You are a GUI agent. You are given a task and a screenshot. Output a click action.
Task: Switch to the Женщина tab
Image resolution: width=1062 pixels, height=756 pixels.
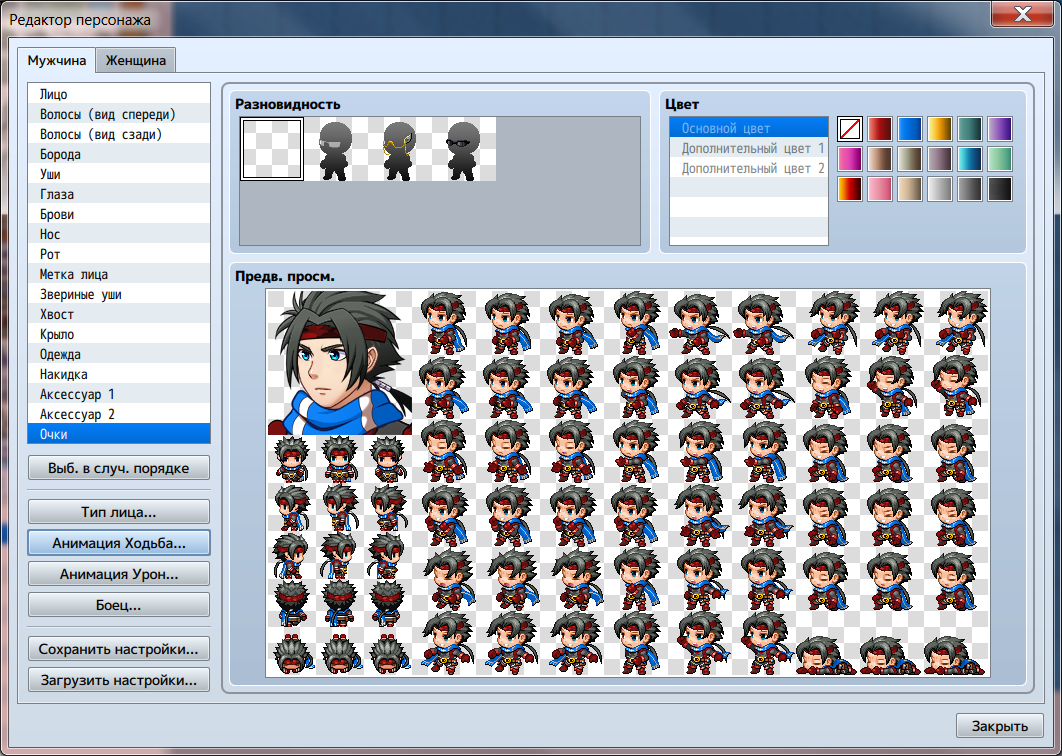pyautogui.click(x=136, y=60)
